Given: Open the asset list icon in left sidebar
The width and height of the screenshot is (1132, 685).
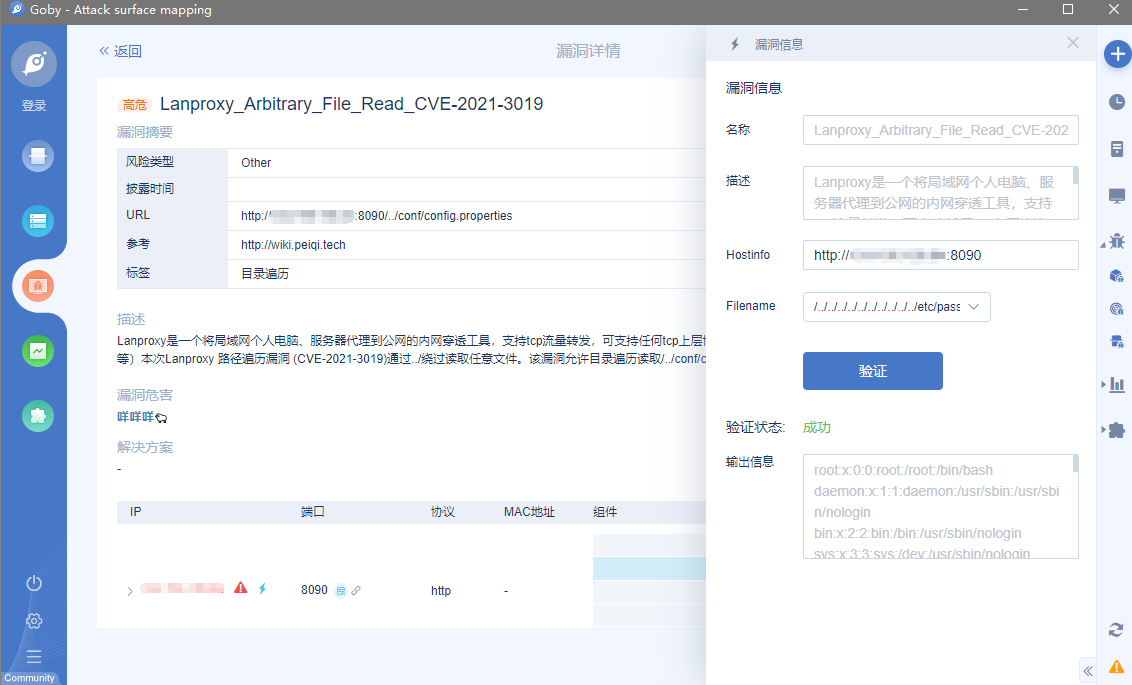Looking at the screenshot, I should pyautogui.click(x=38, y=221).
